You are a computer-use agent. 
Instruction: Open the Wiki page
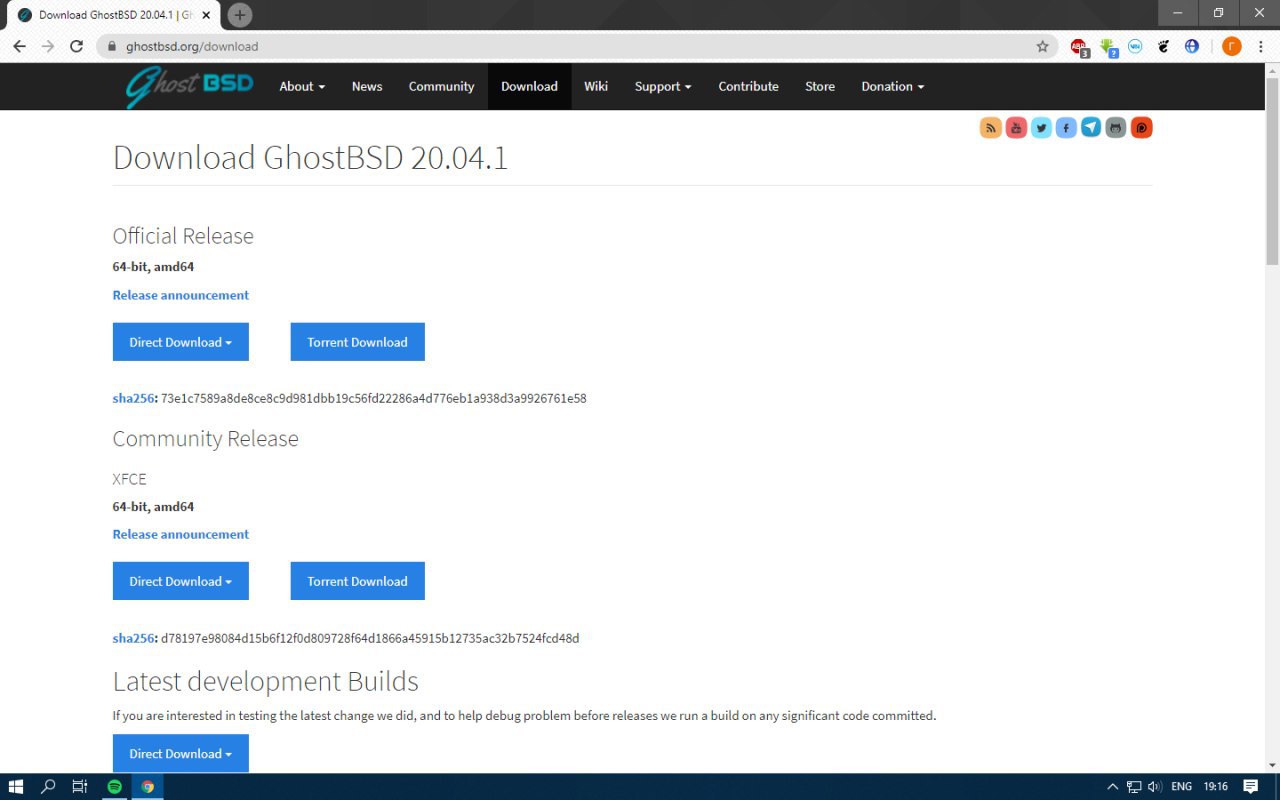click(596, 87)
